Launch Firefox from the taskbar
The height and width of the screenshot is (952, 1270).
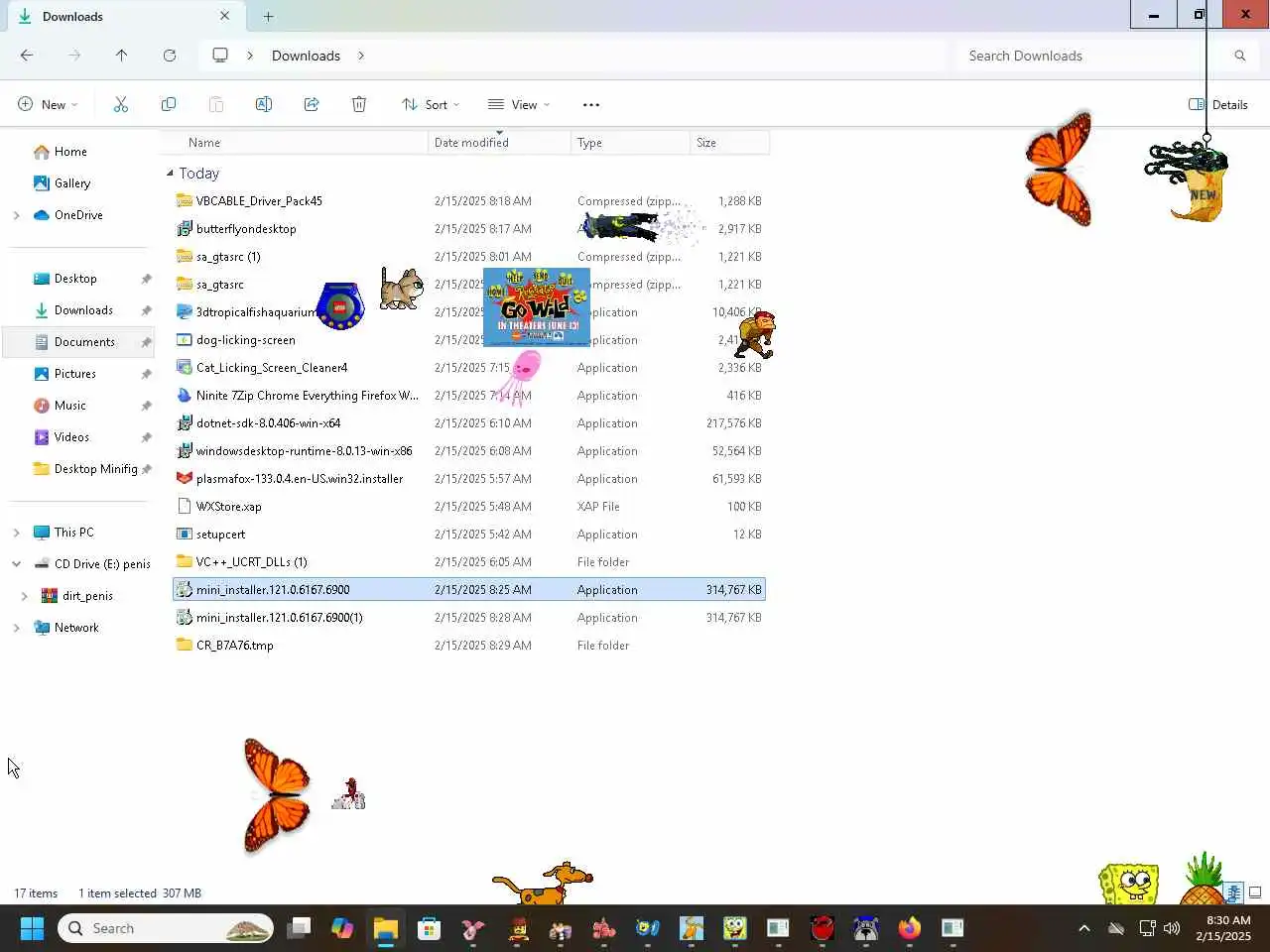[x=909, y=928]
